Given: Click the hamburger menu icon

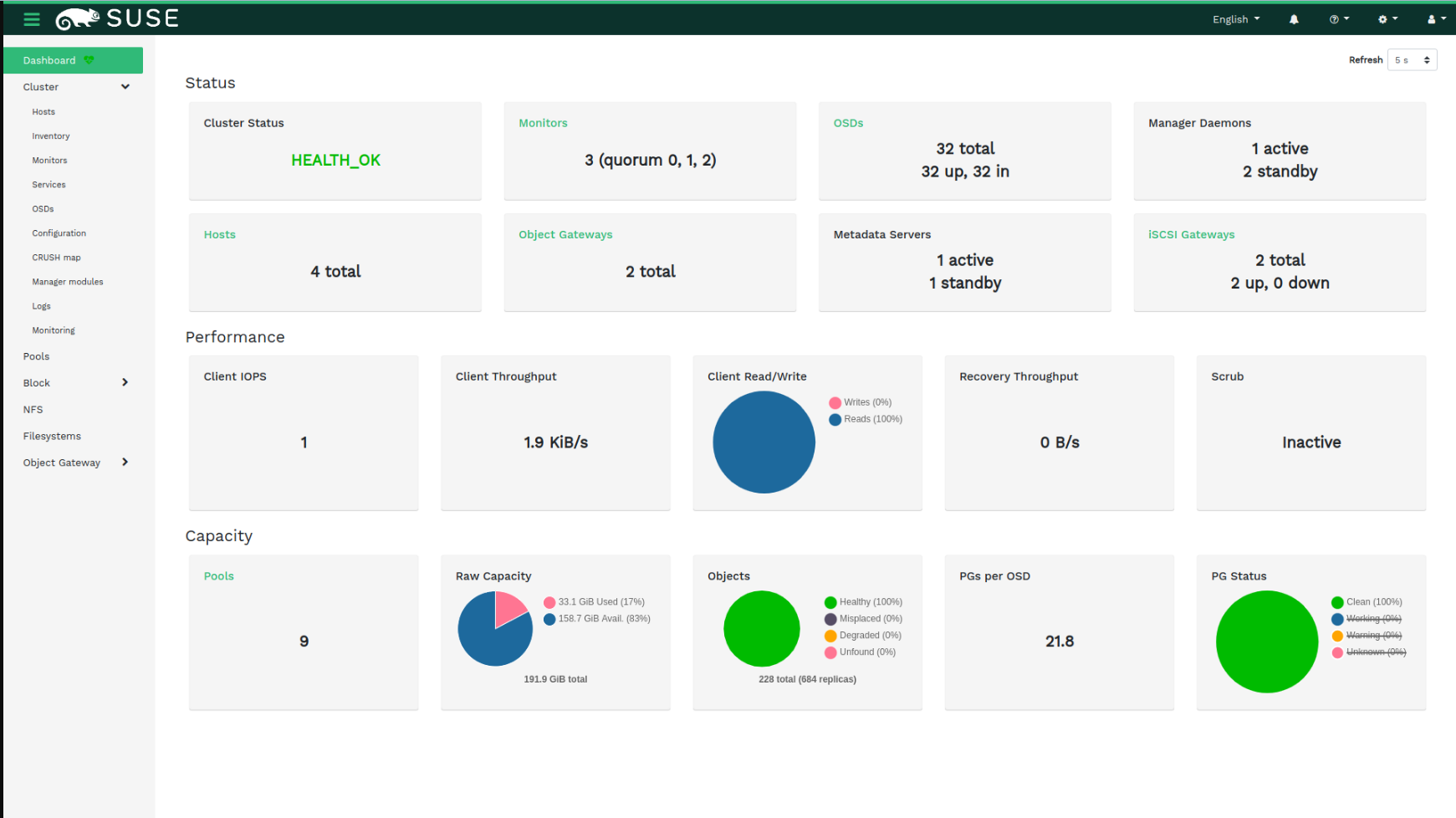Looking at the screenshot, I should pyautogui.click(x=32, y=19).
